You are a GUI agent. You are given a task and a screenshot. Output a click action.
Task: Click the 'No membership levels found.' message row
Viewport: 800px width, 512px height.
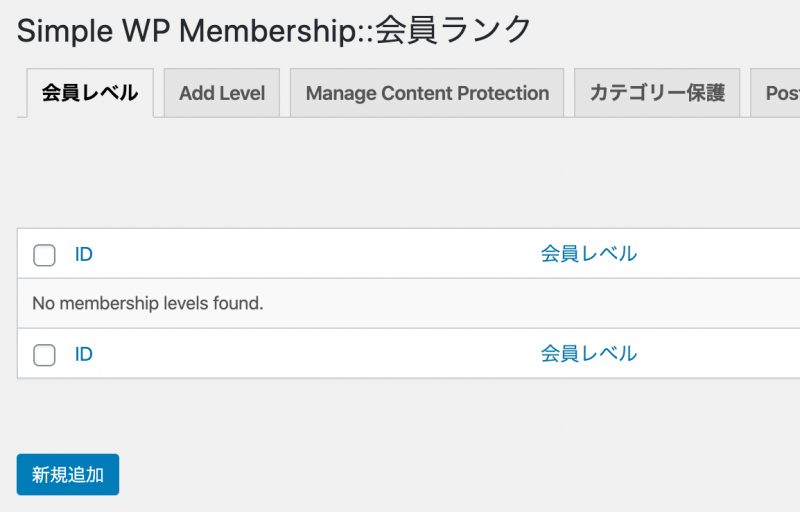[x=148, y=303]
